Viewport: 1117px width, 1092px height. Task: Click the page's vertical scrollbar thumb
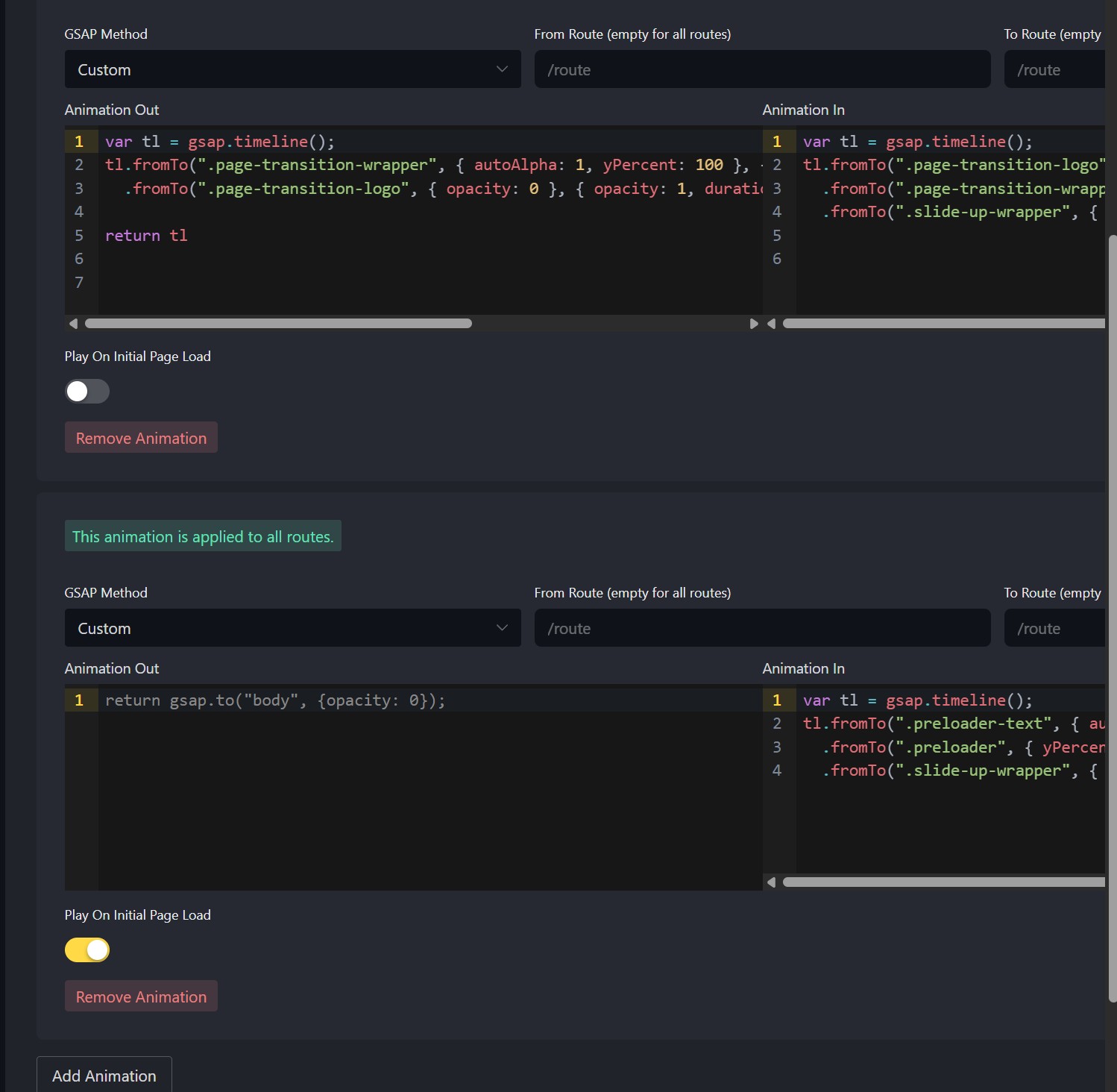pos(1112,619)
